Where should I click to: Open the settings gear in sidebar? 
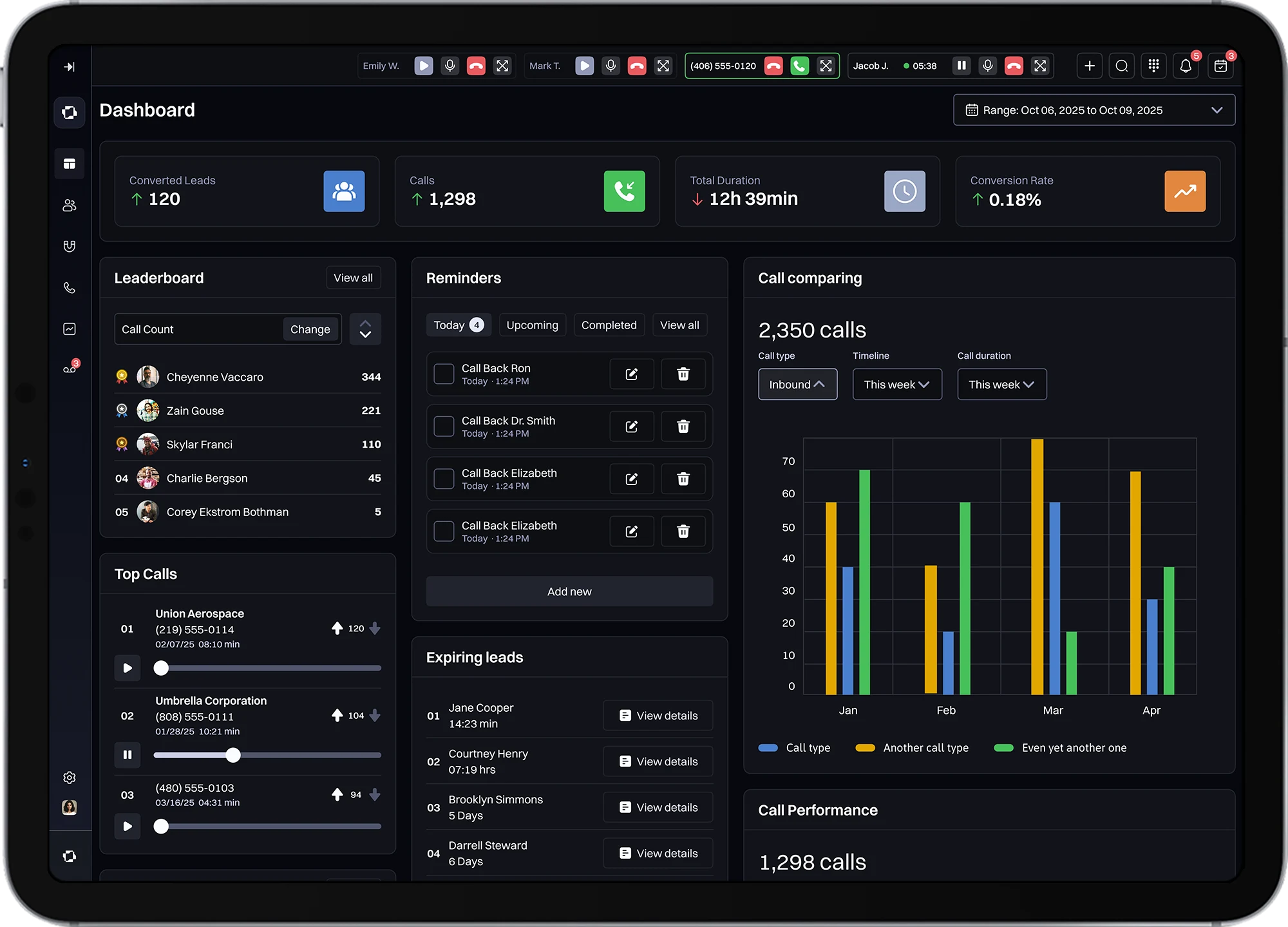pyautogui.click(x=70, y=778)
